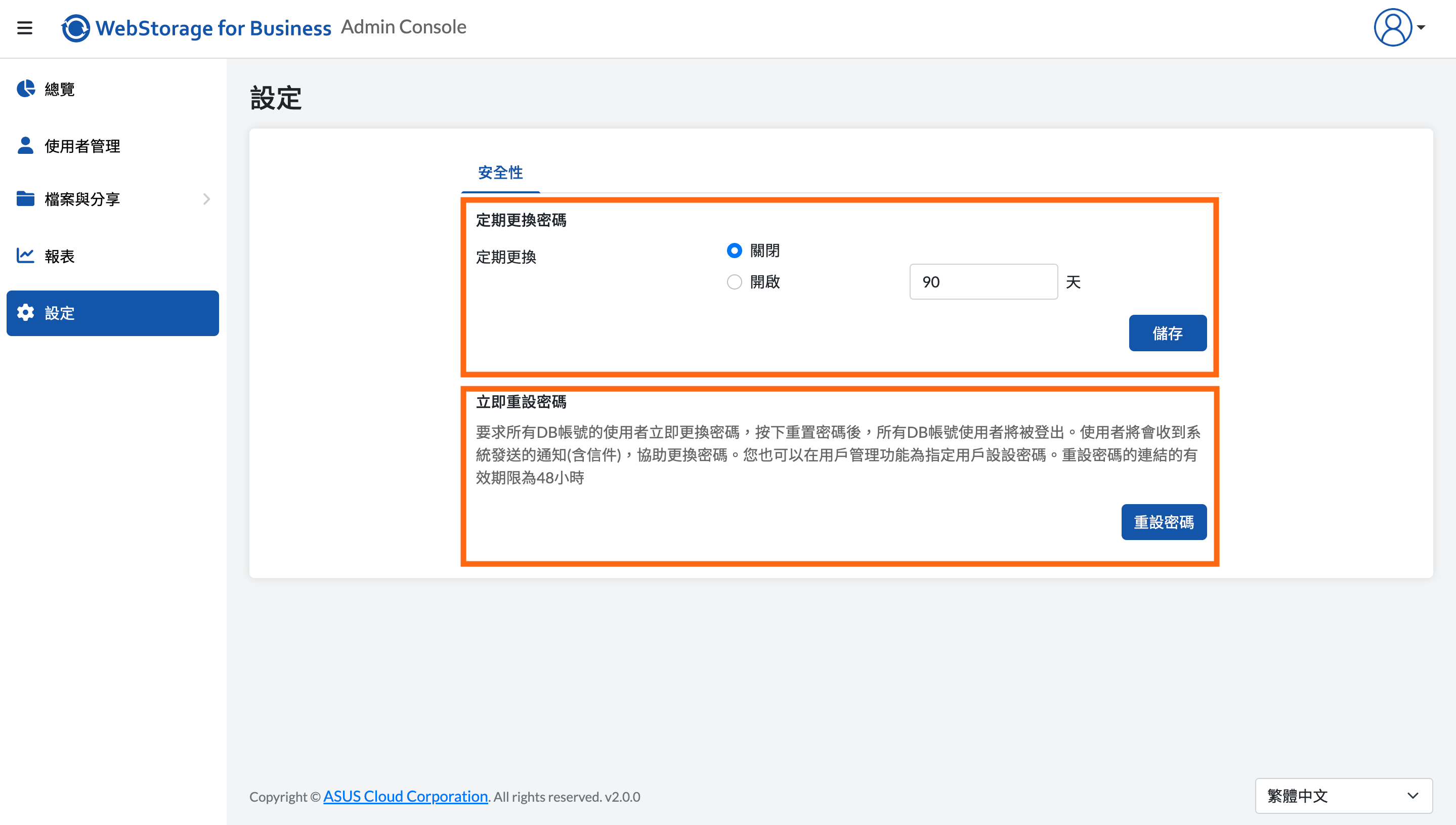Open the ASUS Cloud Corporation link

coord(405,796)
